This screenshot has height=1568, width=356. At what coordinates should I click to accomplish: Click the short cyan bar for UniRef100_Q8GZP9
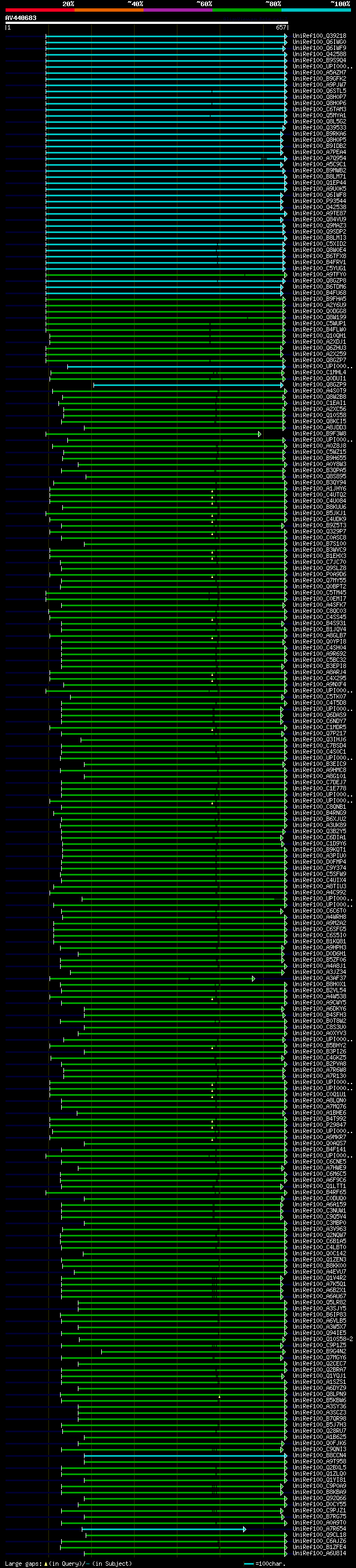188,385
